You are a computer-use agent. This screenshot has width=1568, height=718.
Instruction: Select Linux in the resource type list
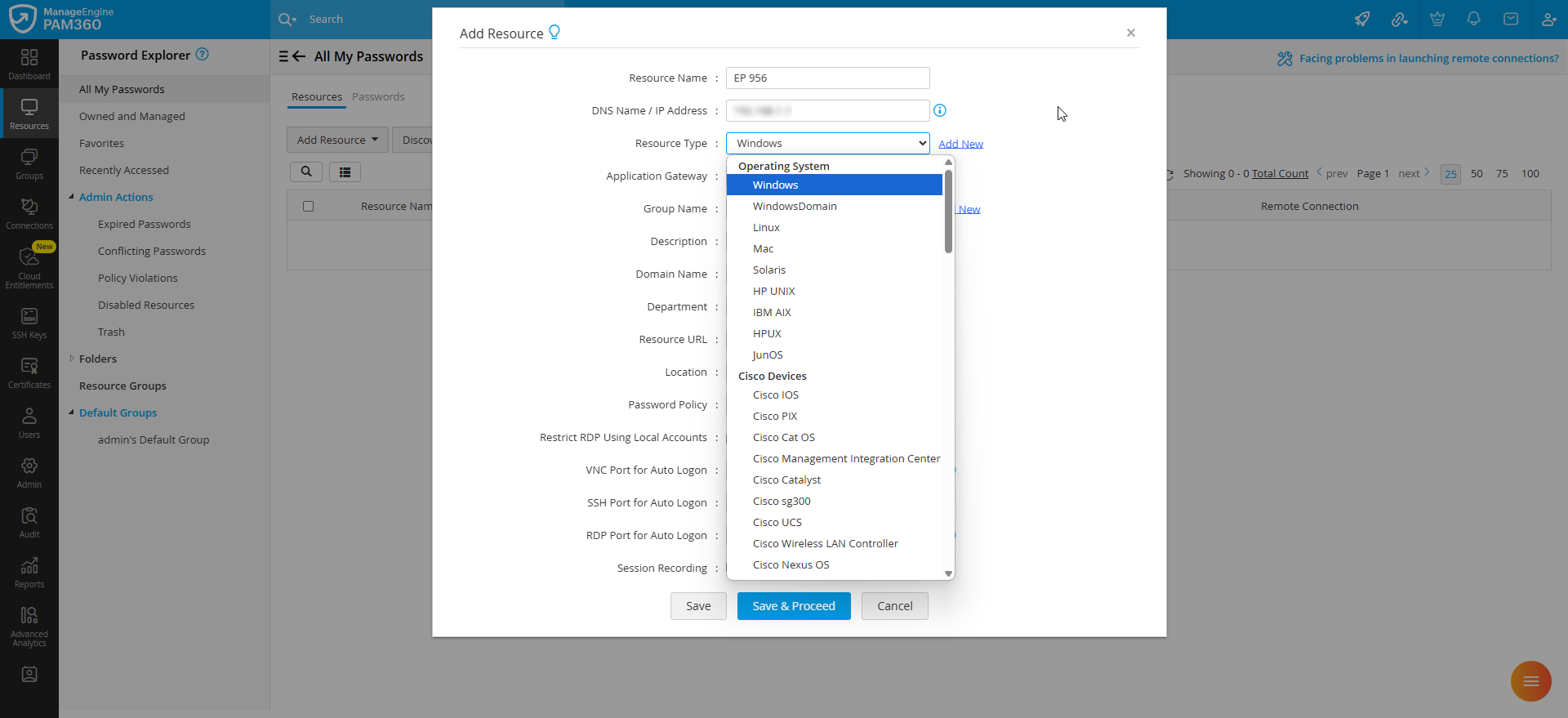pos(835,227)
